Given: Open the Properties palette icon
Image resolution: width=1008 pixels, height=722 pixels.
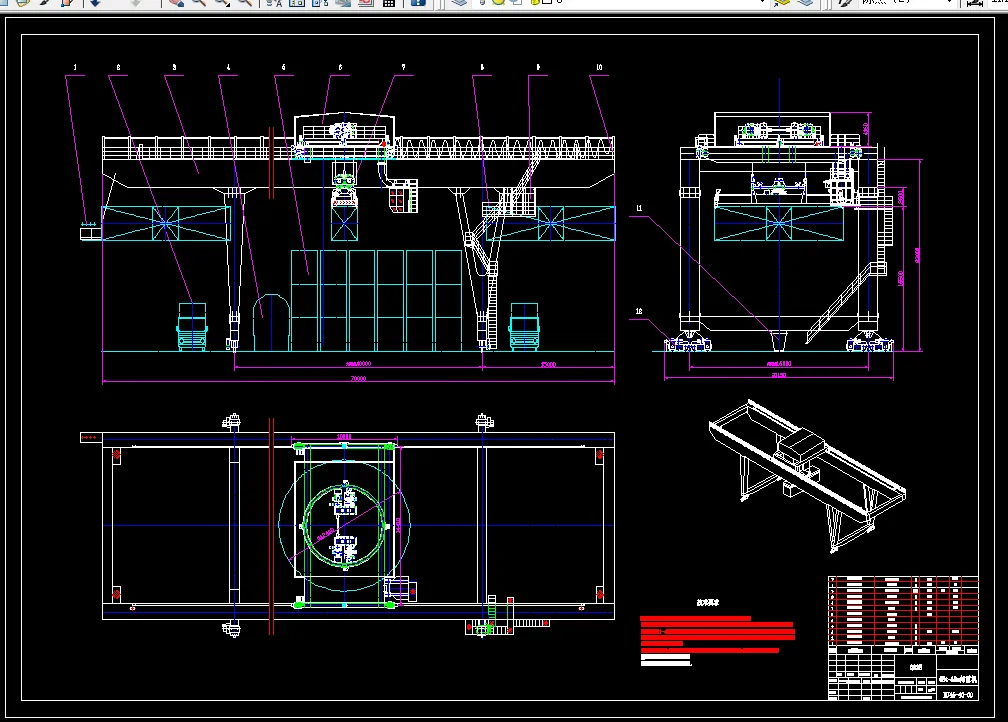Looking at the screenshot, I should point(274,3).
